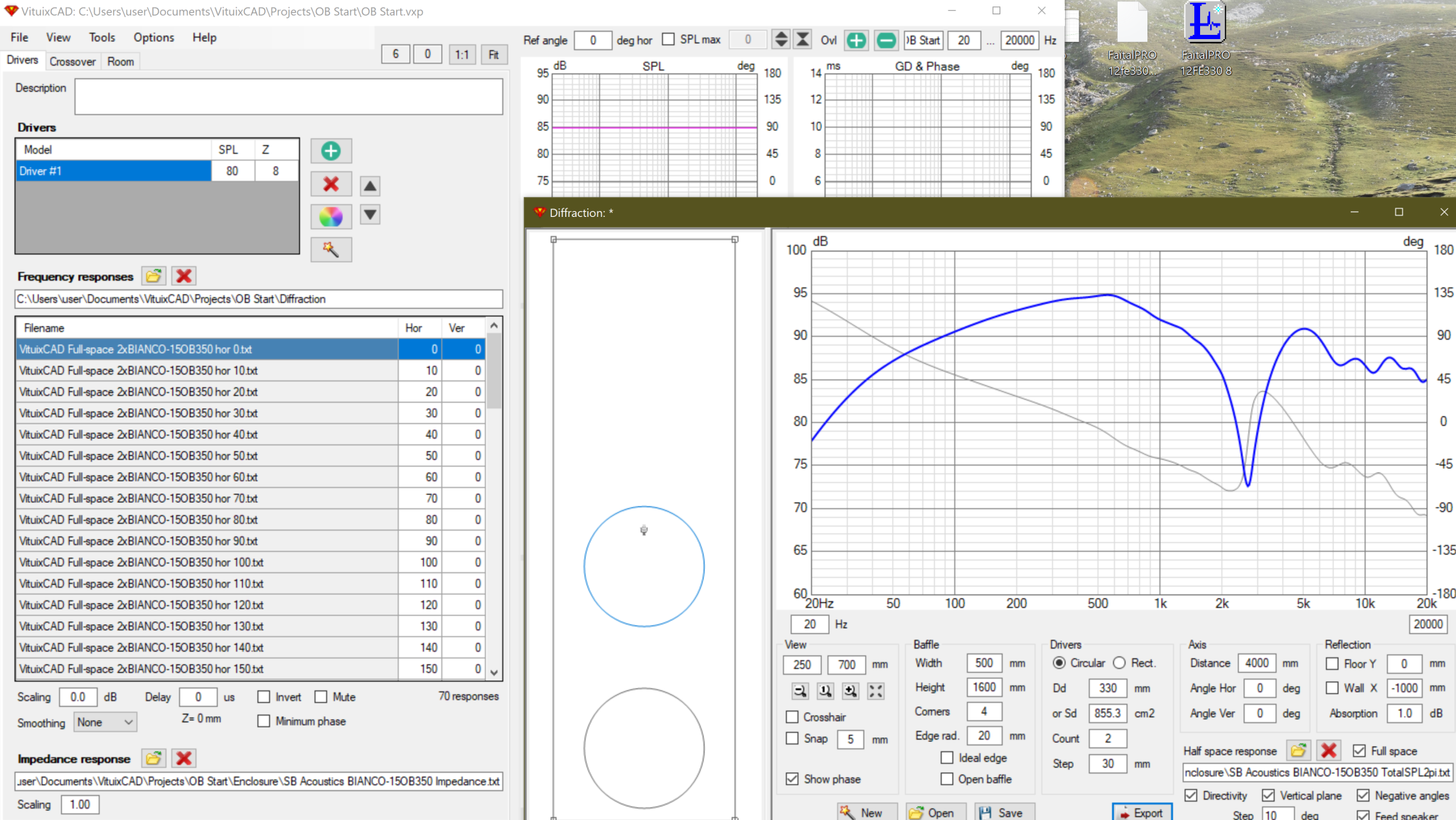Viewport: 1456px width, 820px height.
Task: Click Axis Distance field 4000
Action: [1256, 663]
